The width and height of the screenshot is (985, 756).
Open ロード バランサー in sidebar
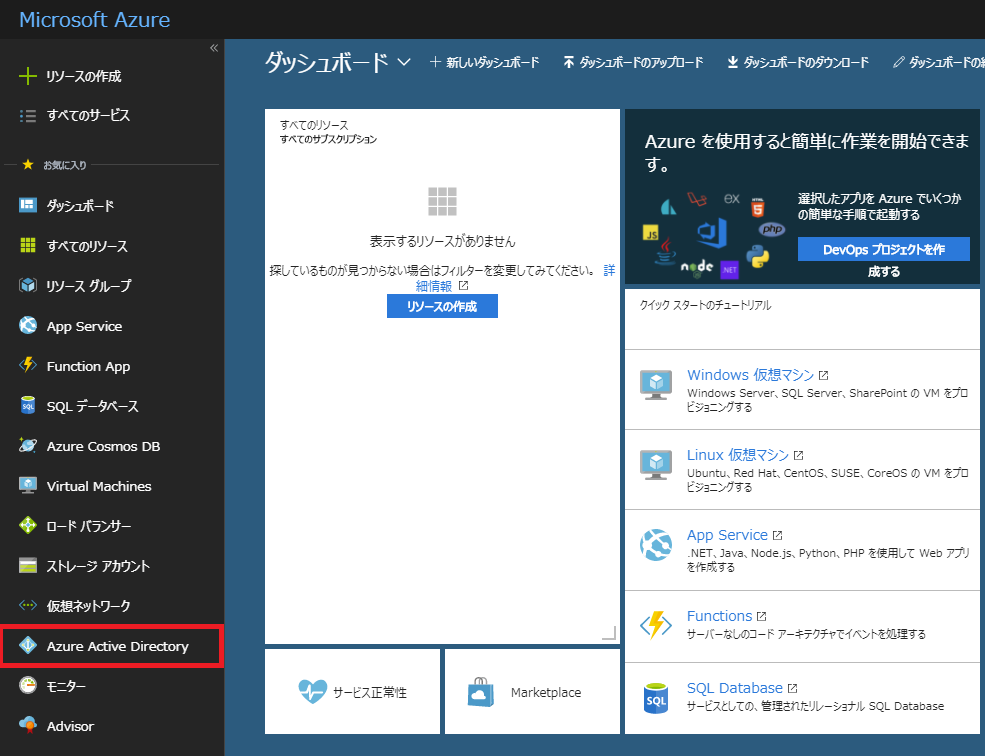(x=89, y=526)
